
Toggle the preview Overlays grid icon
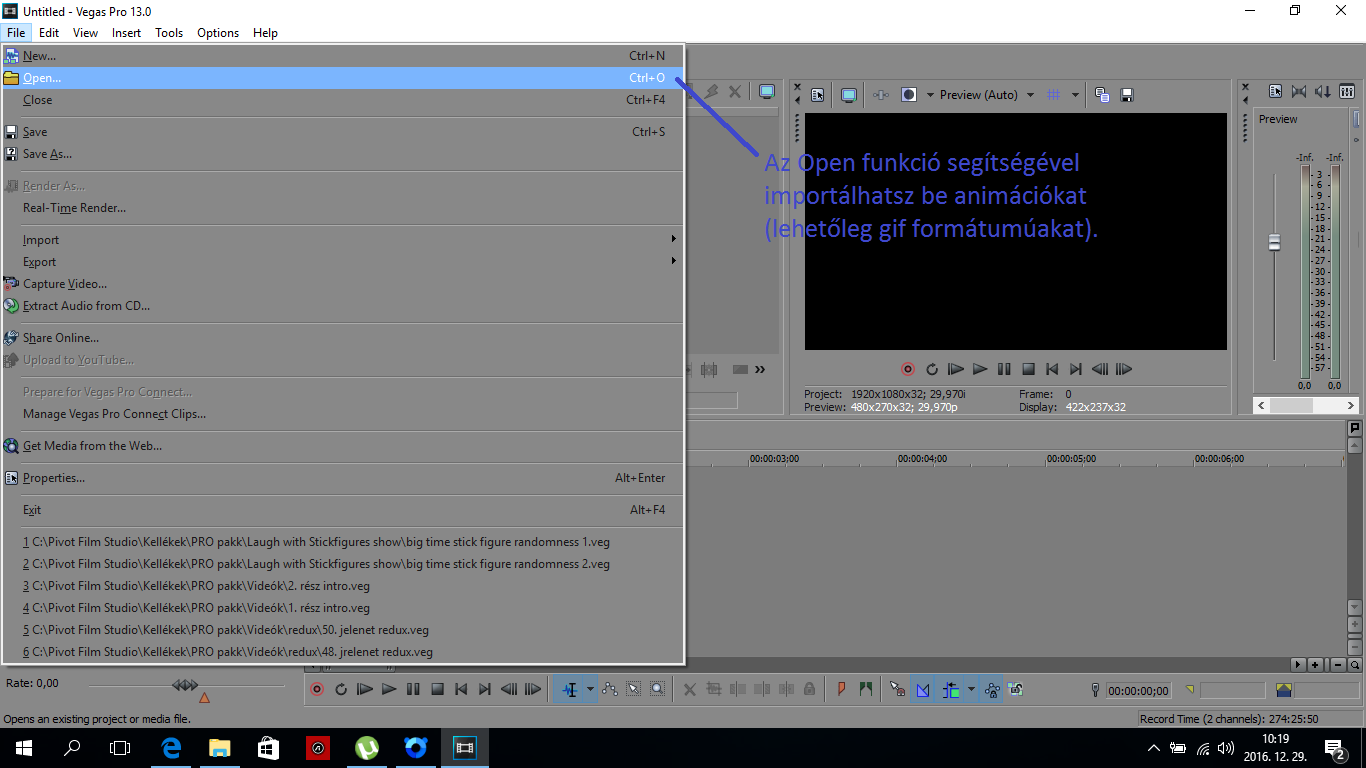1053,95
